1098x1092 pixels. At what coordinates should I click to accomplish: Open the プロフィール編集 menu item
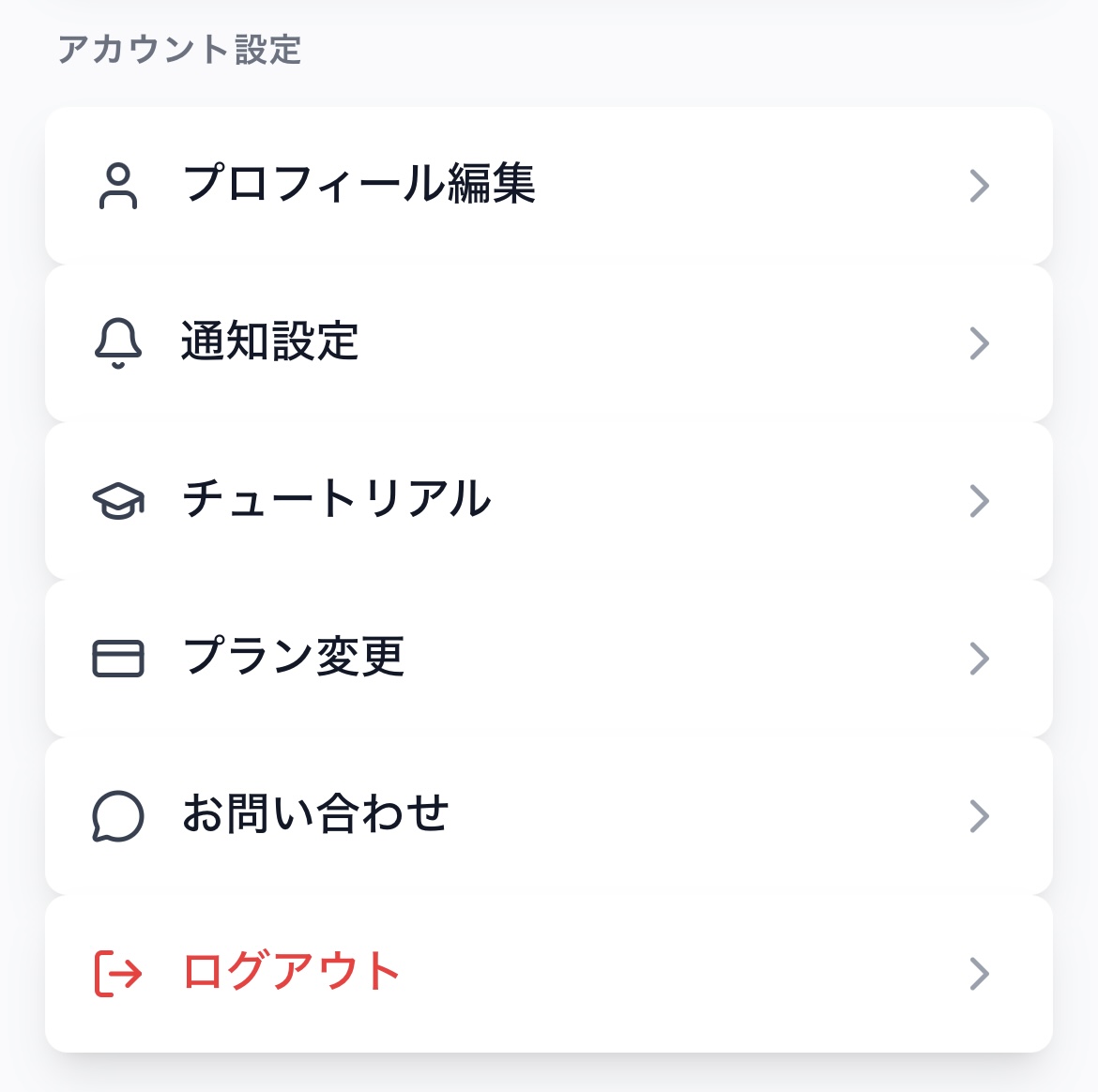pos(358,184)
